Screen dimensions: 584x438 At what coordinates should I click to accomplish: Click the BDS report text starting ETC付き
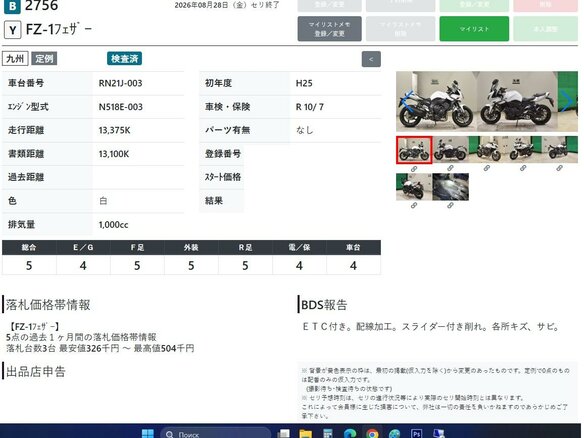(431, 327)
